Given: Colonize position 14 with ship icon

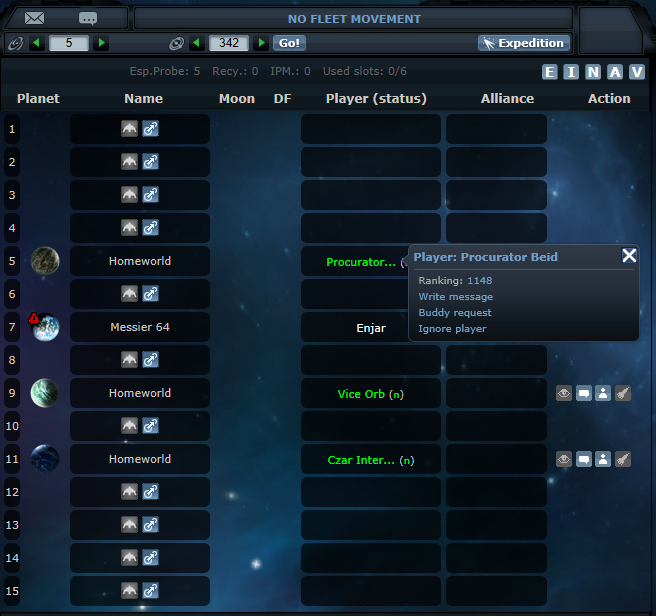Looking at the screenshot, I should (129, 558).
